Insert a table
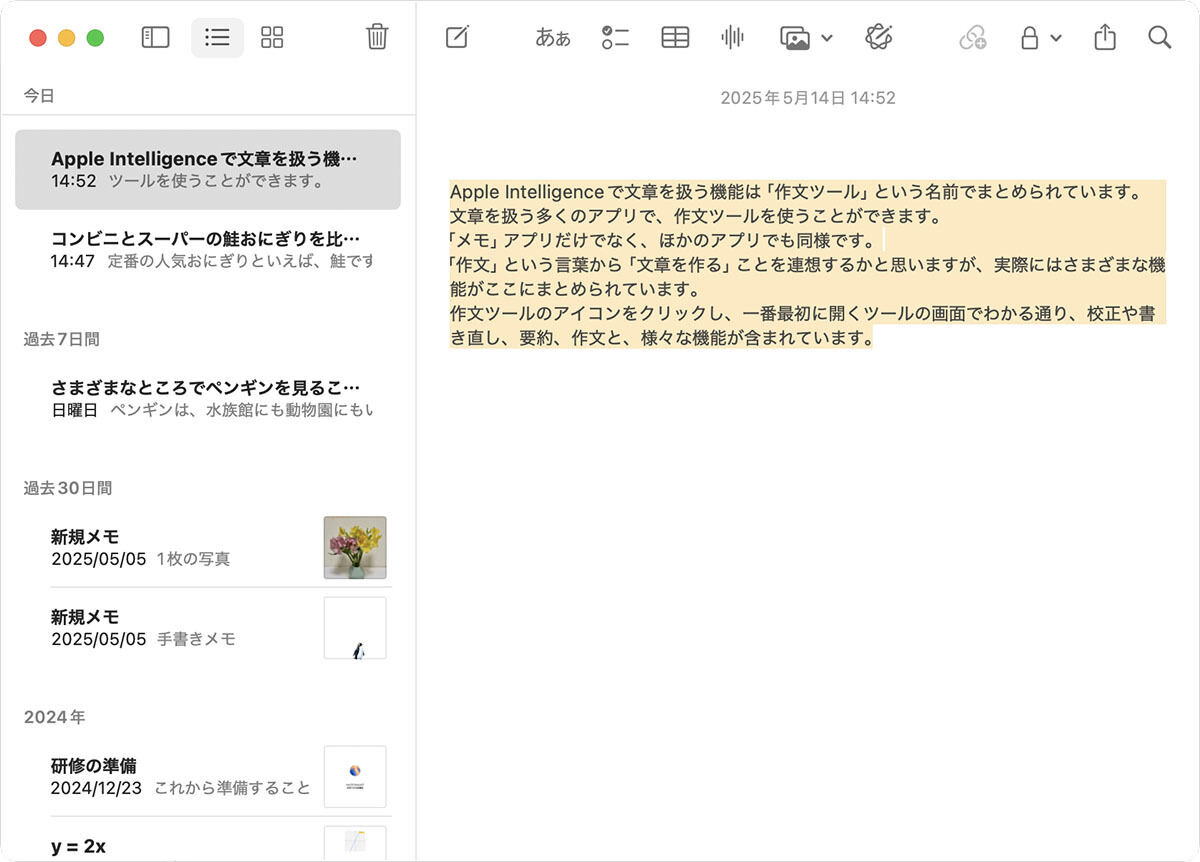Image resolution: width=1200 pixels, height=862 pixels. 675,38
